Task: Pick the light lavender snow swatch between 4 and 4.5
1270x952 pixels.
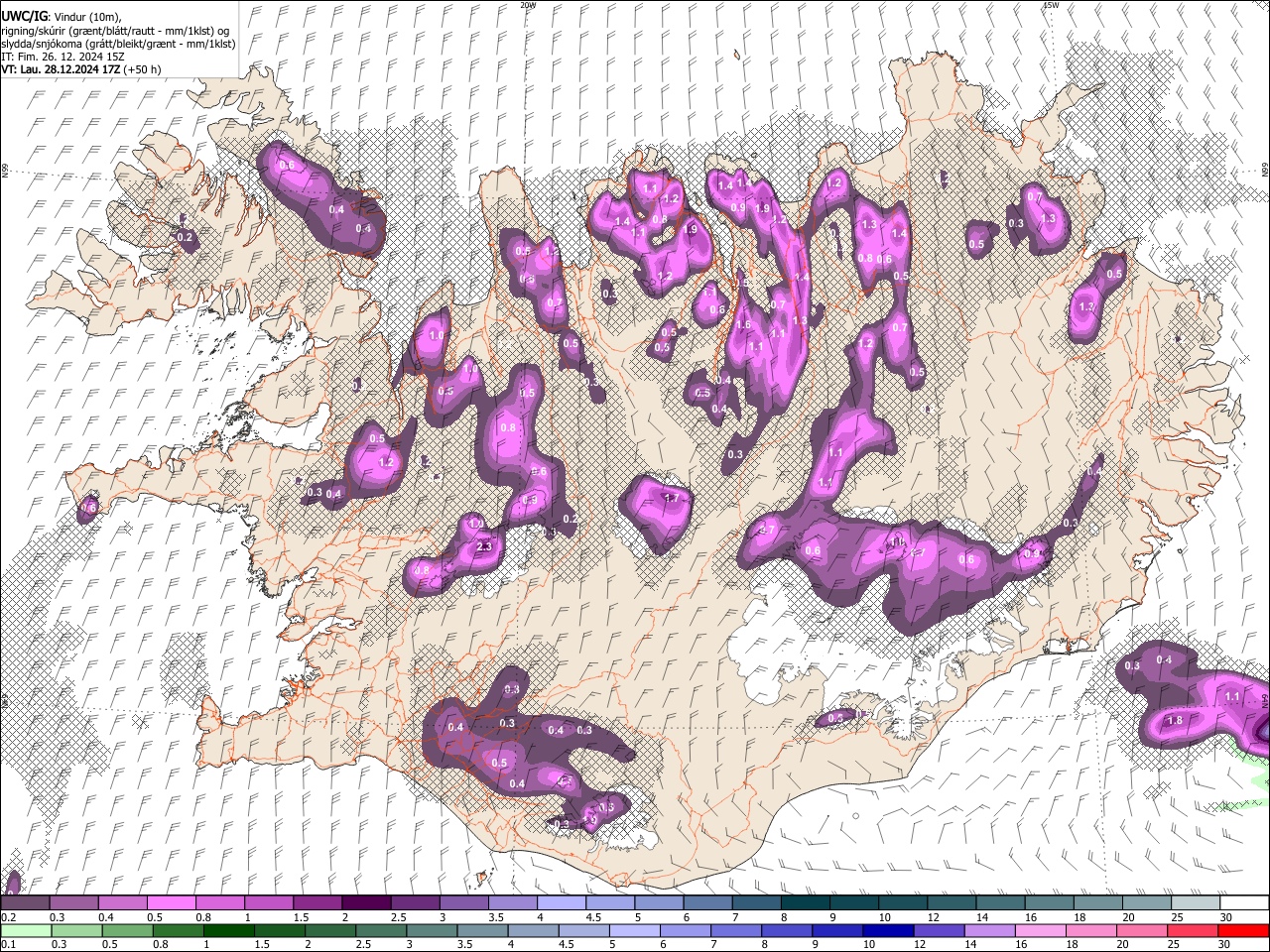Action: (x=561, y=903)
